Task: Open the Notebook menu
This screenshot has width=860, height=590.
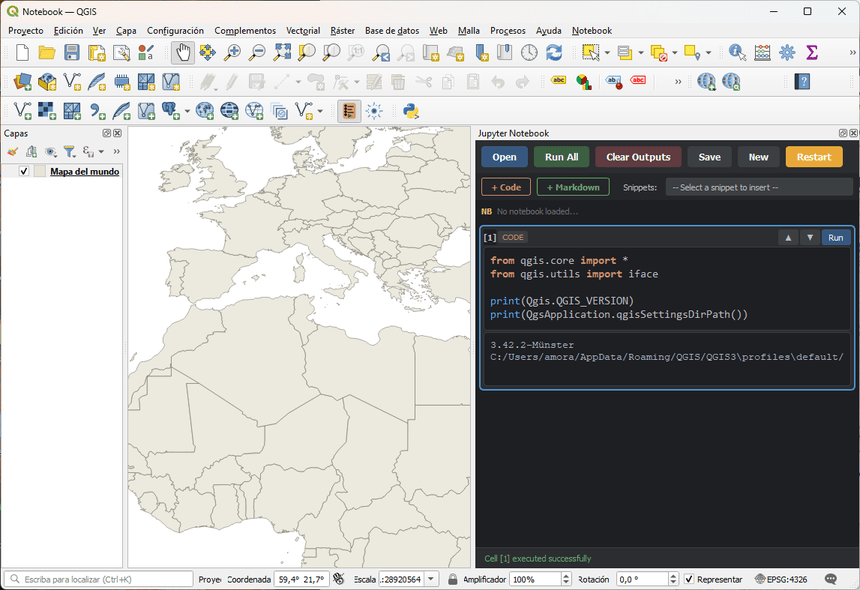Action: tap(592, 31)
